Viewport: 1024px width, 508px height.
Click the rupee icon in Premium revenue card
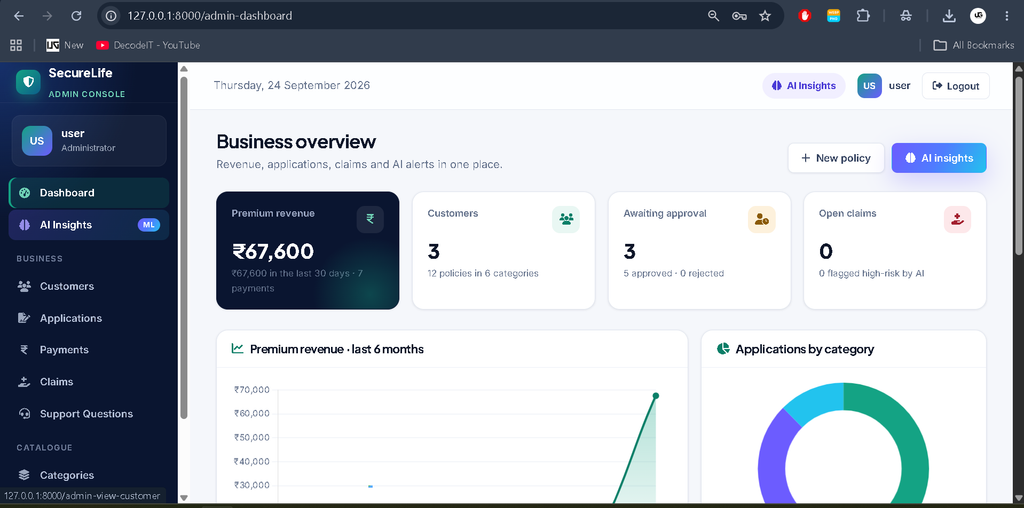tap(370, 219)
